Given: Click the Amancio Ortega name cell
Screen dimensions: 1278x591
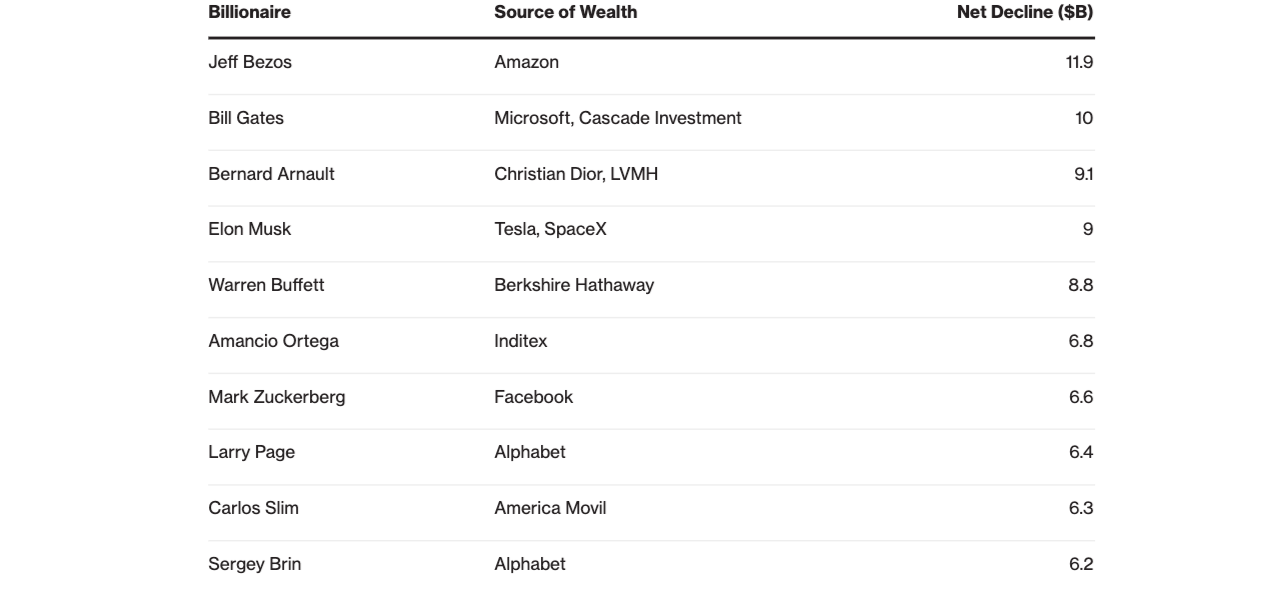Looking at the screenshot, I should [x=273, y=341].
